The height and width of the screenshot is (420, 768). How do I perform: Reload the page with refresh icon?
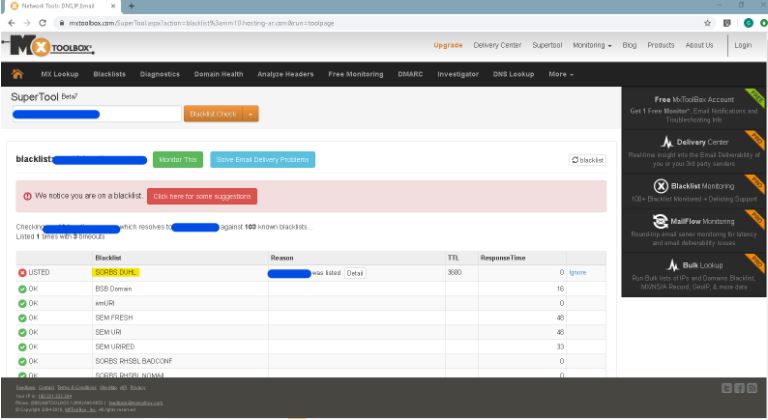click(x=43, y=23)
